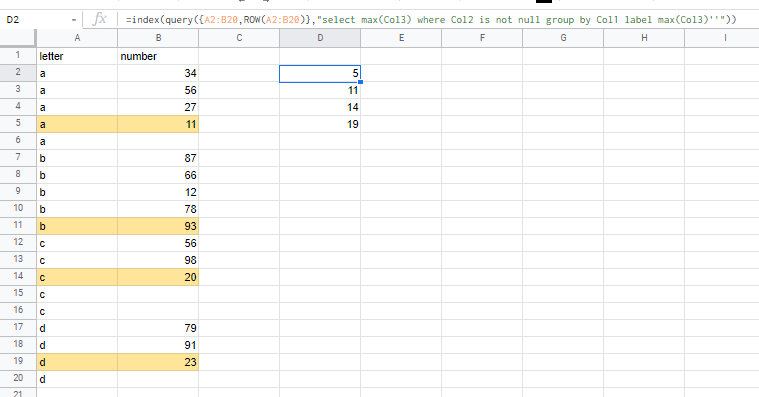Click cell B18 with value 91
The image size is (759, 397).
pos(158,345)
